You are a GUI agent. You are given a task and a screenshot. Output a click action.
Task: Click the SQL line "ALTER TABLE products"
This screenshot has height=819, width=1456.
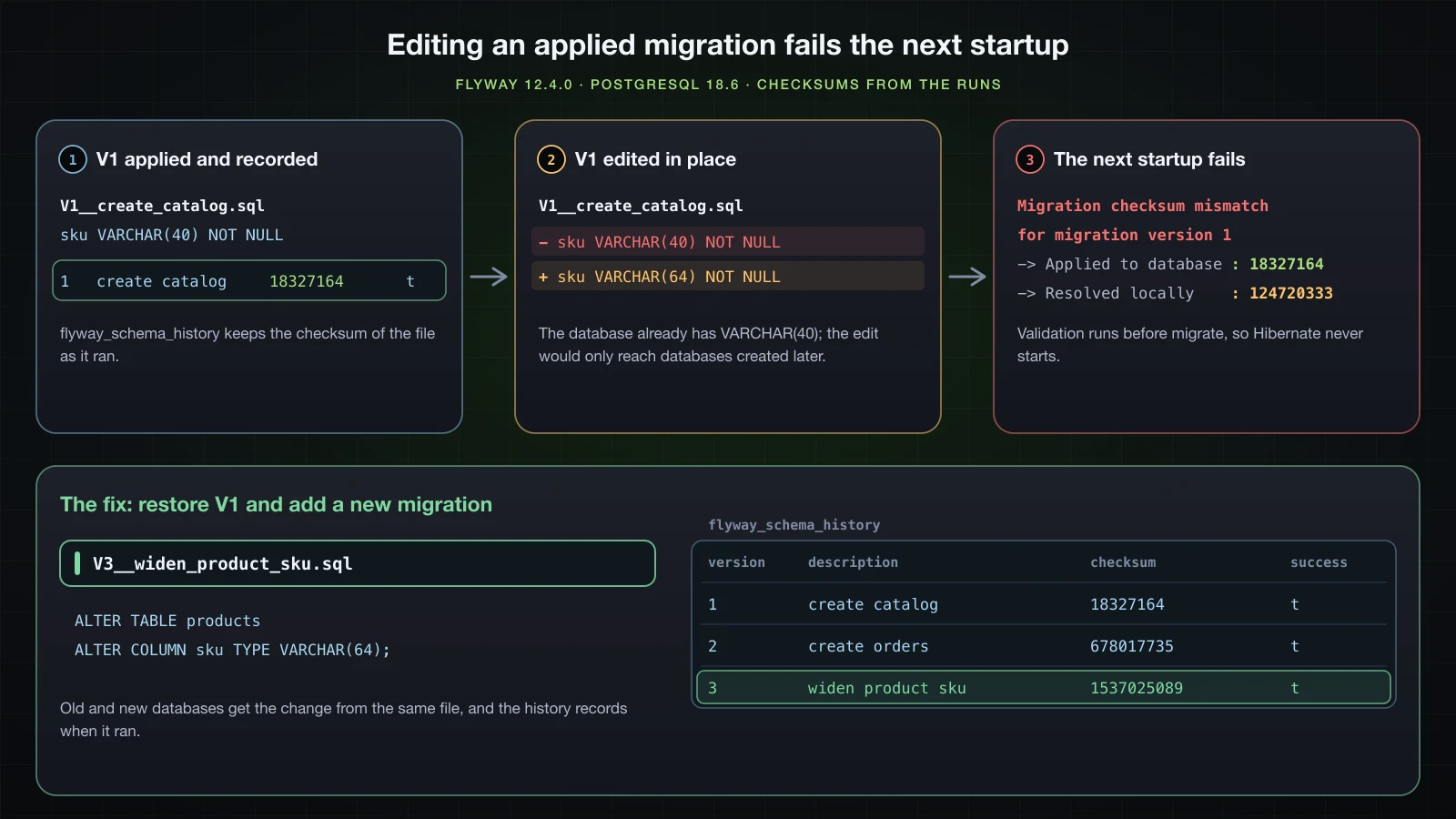click(x=167, y=621)
